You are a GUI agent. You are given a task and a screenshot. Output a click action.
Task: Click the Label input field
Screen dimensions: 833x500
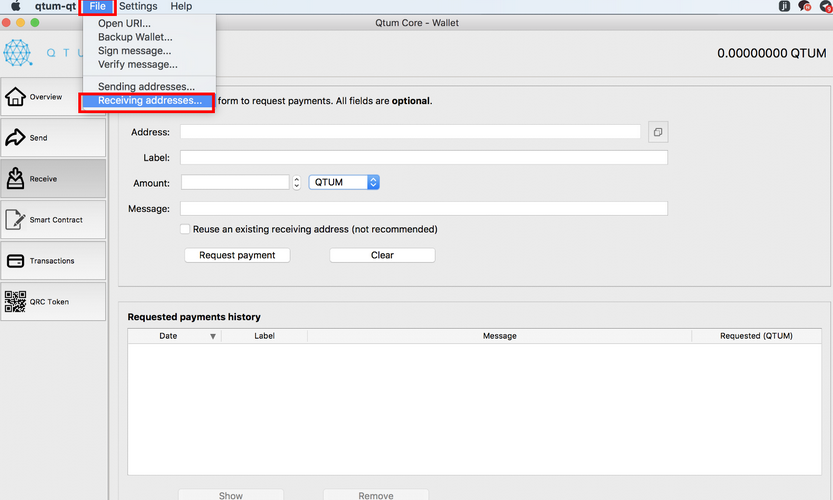pyautogui.click(x=423, y=157)
